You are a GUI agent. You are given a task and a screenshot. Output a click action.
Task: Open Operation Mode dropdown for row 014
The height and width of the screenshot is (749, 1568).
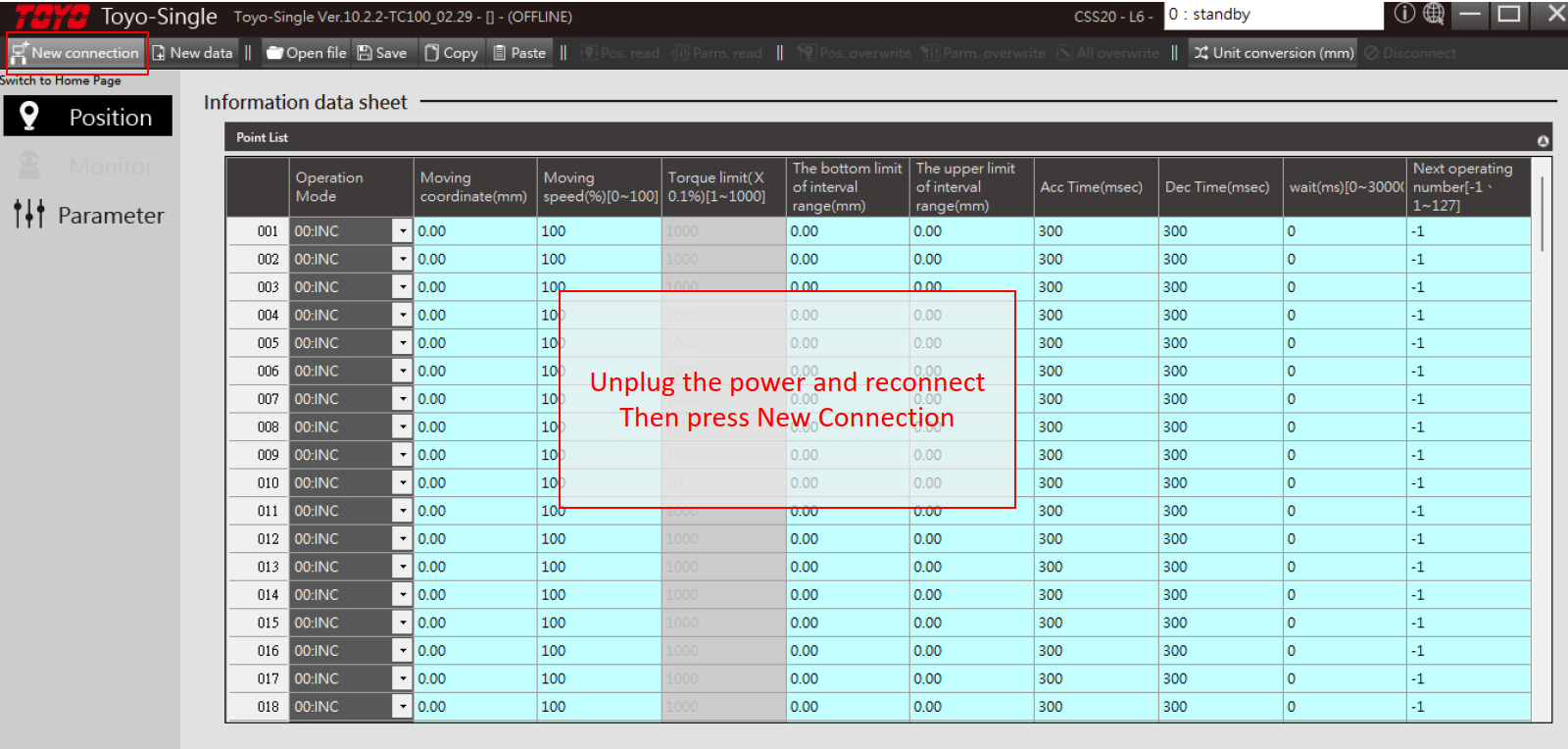click(x=402, y=595)
